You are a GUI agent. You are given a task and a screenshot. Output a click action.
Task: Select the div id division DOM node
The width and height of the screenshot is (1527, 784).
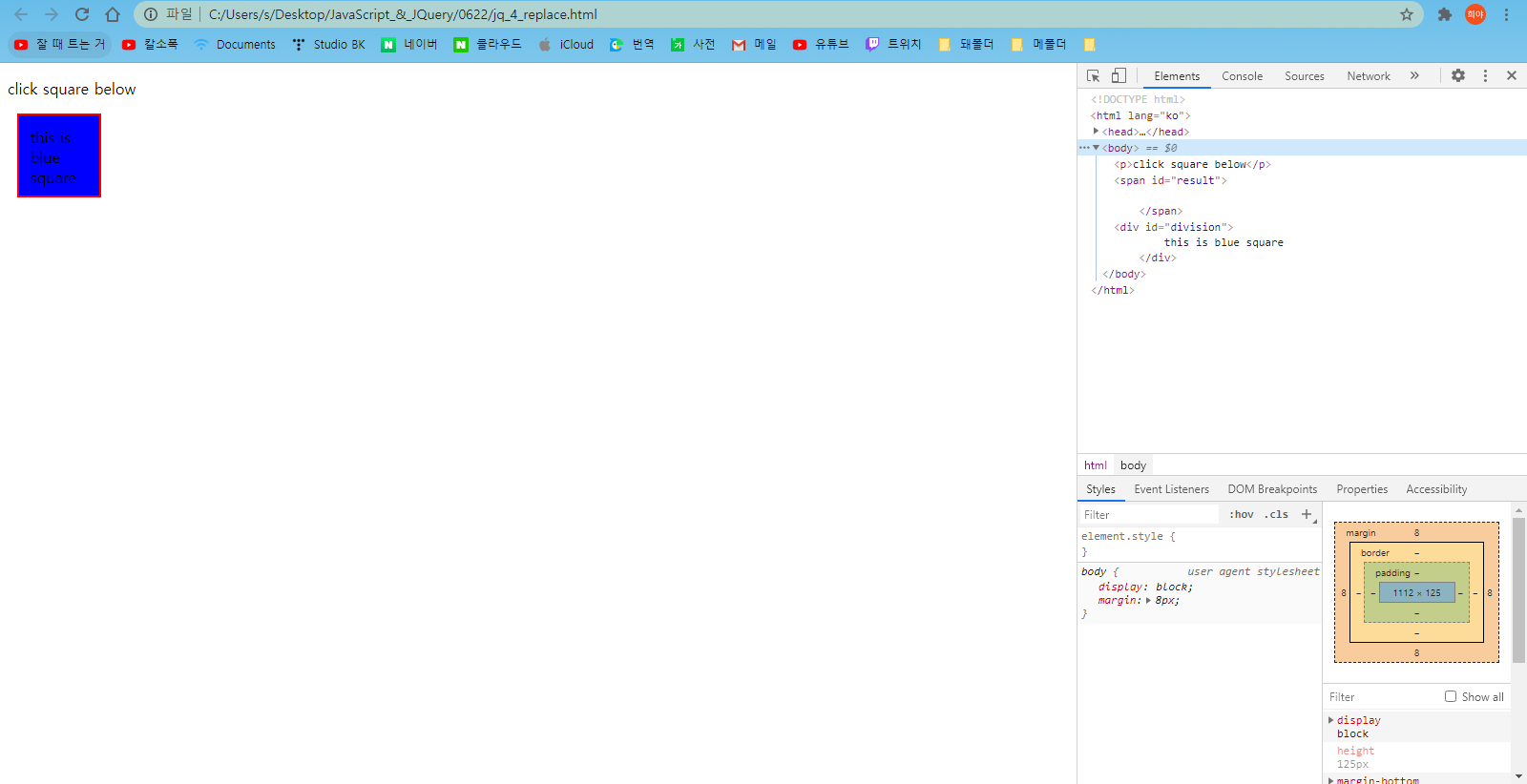click(x=1174, y=227)
